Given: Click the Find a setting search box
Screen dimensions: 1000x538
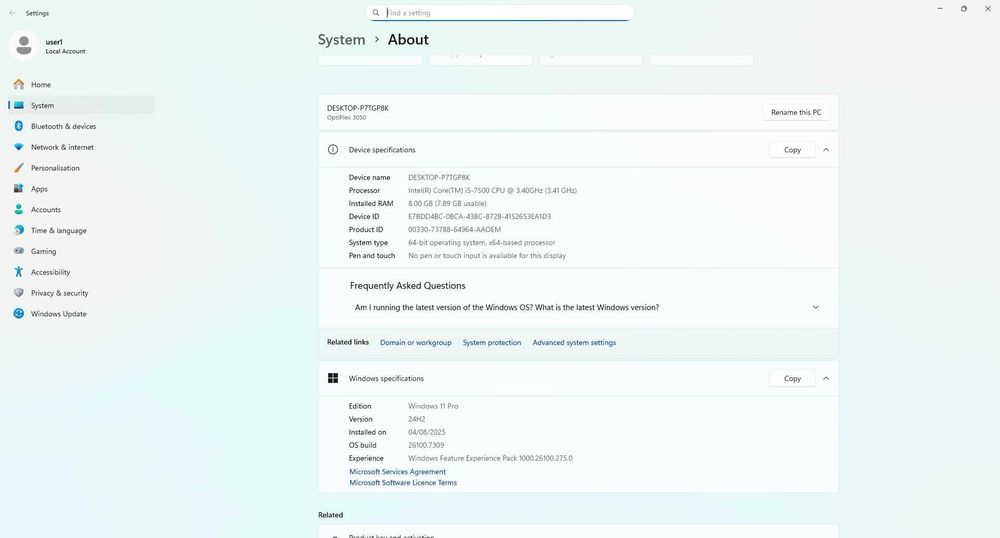Looking at the screenshot, I should click(500, 13).
